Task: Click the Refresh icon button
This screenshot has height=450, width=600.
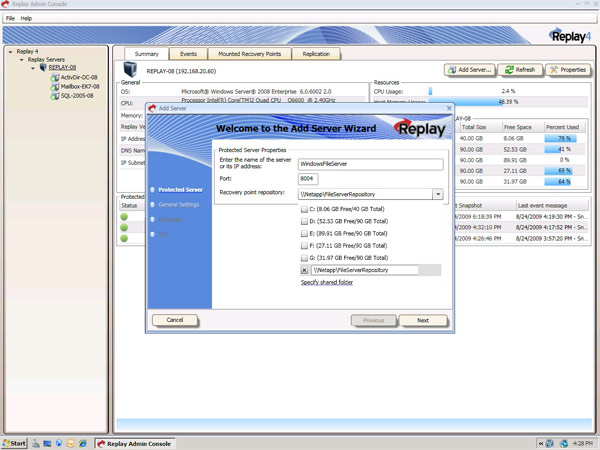Action: click(510, 70)
